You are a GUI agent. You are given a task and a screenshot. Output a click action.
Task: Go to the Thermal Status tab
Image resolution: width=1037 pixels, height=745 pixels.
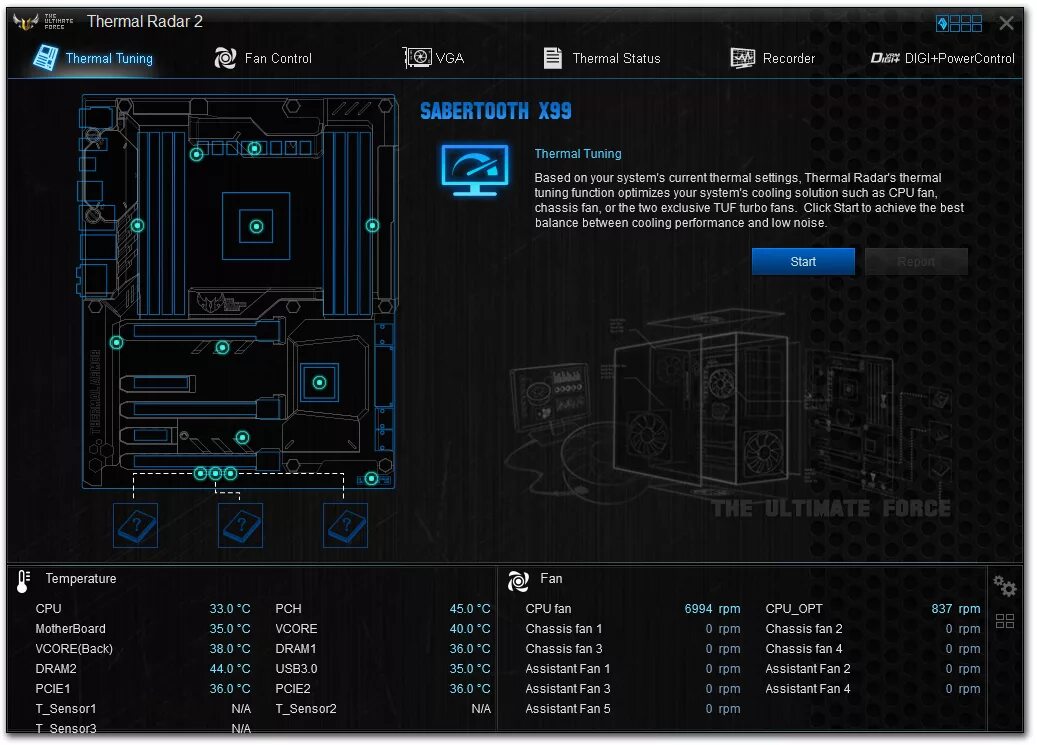(602, 58)
